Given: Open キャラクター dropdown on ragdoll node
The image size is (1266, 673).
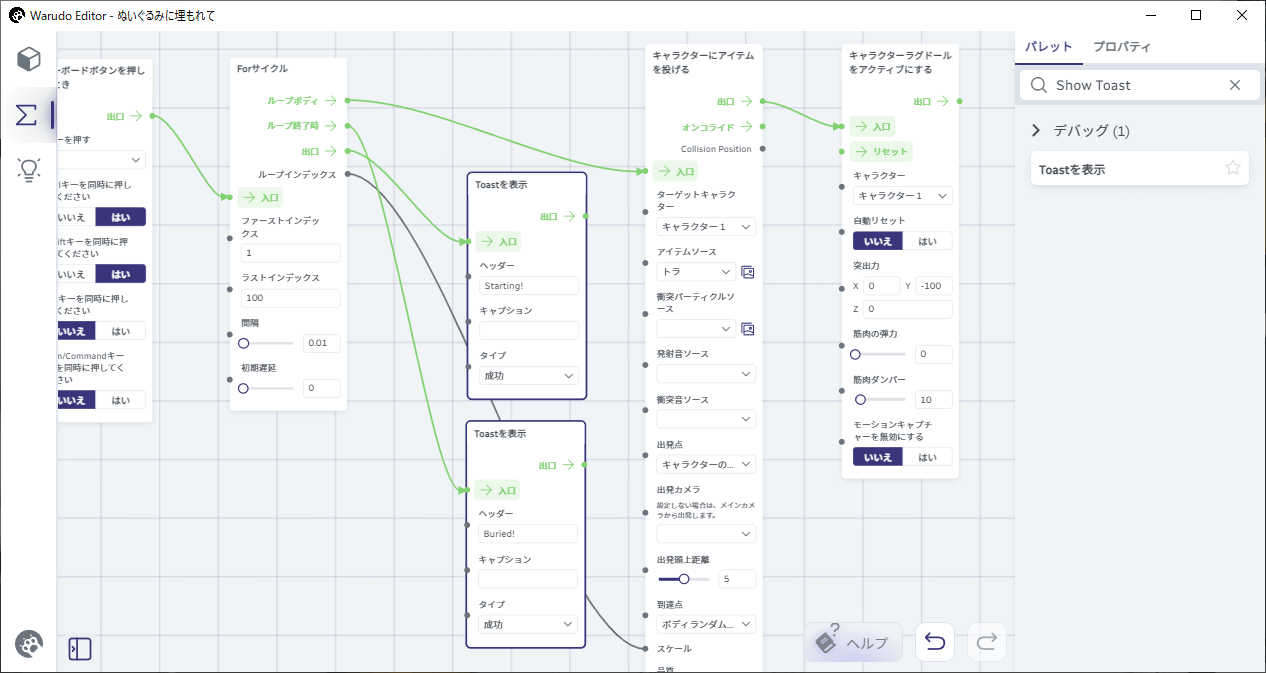Looking at the screenshot, I should click(903, 196).
